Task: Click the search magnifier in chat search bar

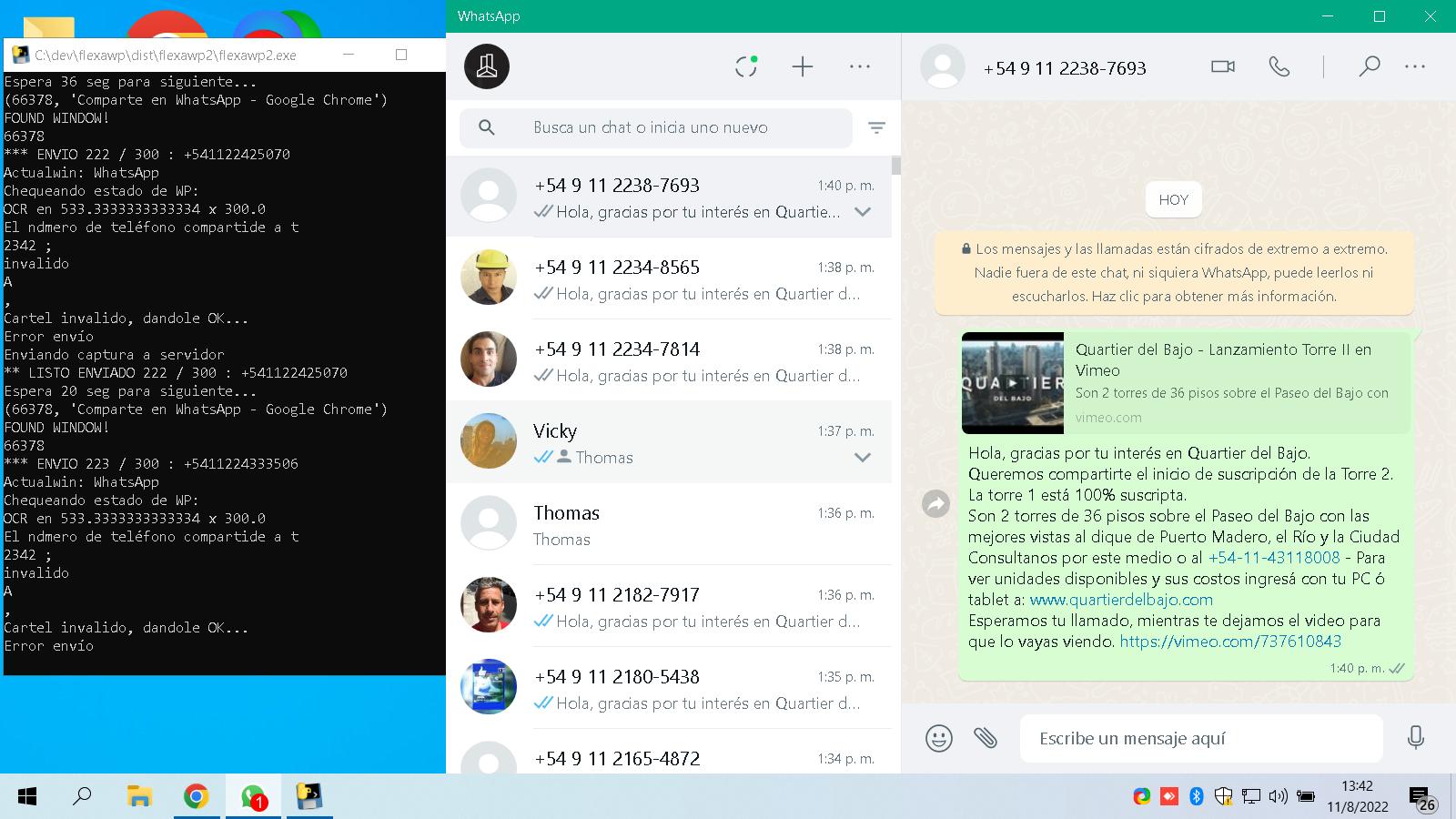Action: [x=487, y=127]
